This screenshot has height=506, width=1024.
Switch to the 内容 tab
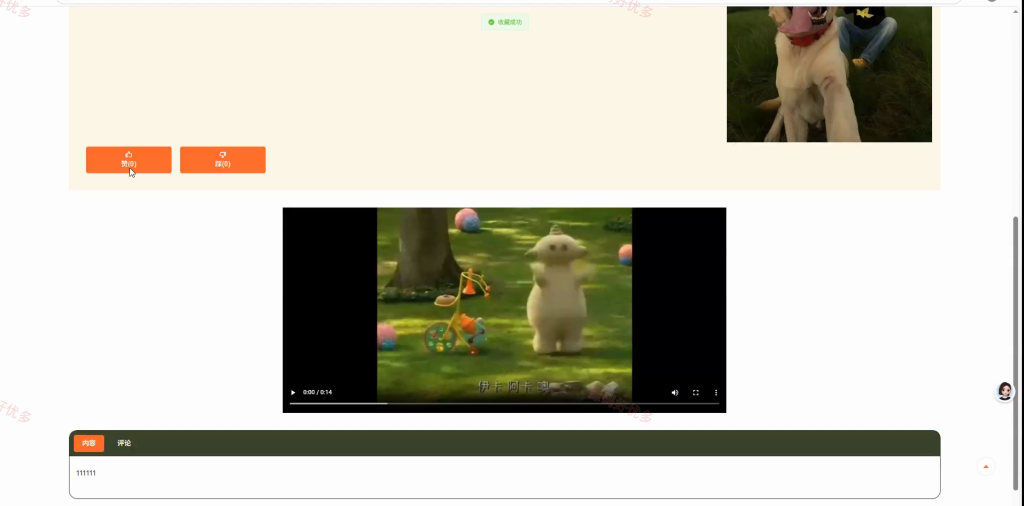coord(89,443)
